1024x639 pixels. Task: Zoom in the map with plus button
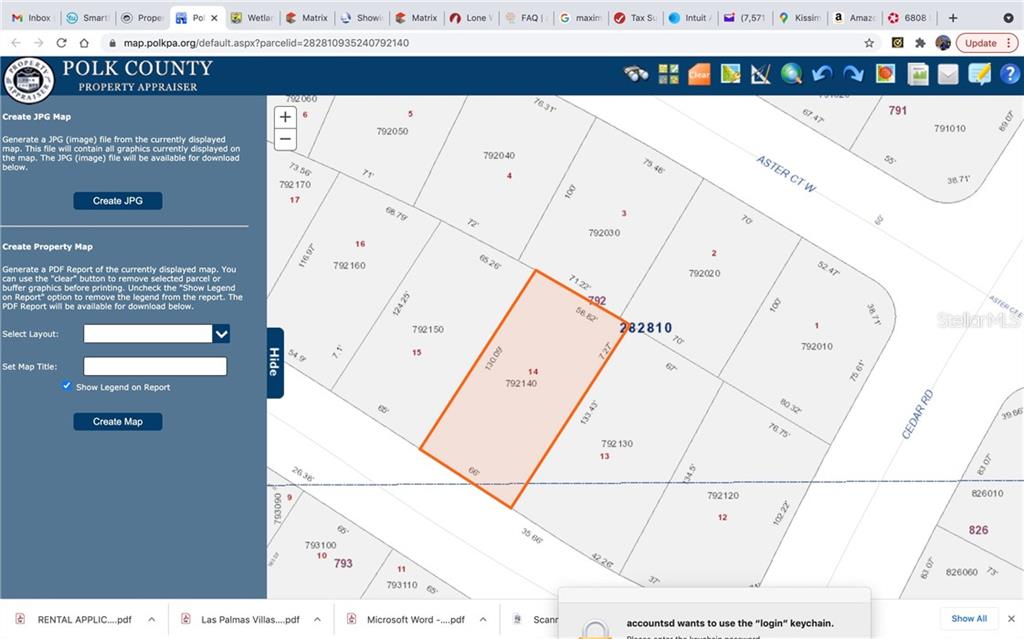(285, 117)
